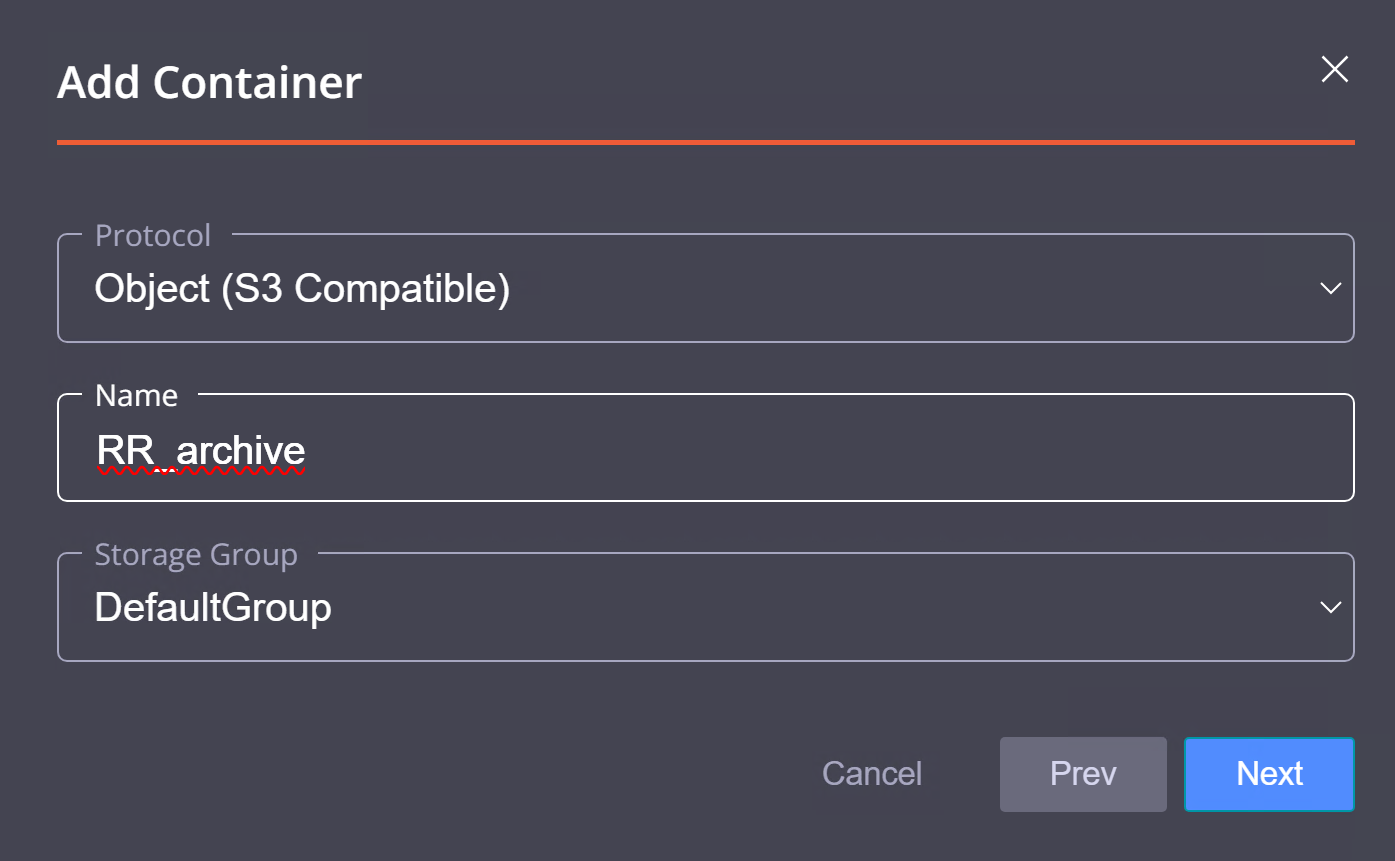The height and width of the screenshot is (861, 1395).
Task: Click empty space after 'RR_archive' in Name box
Action: pyautogui.click(x=800, y=451)
